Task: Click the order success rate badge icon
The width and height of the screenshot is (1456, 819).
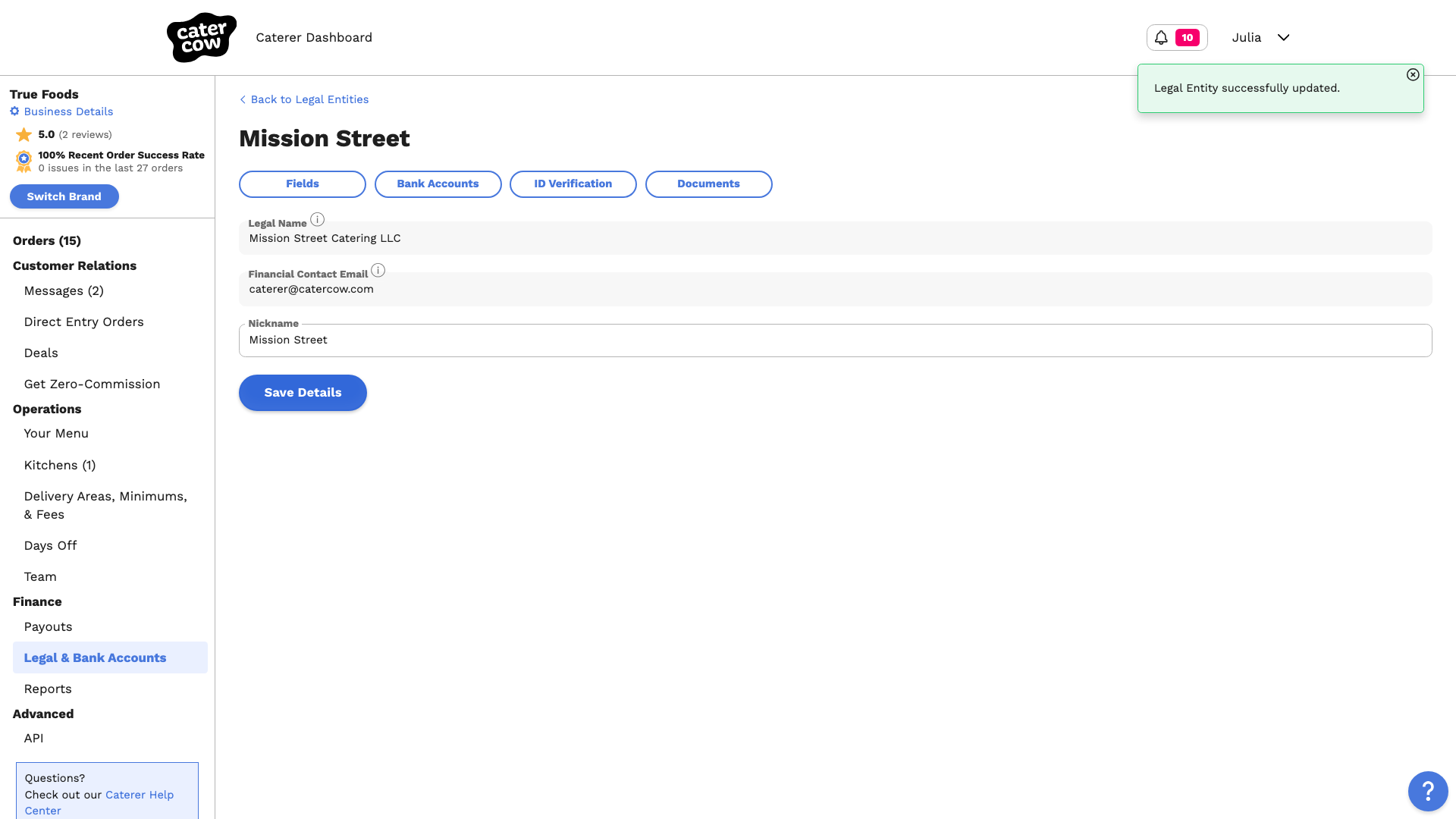Action: 24,162
